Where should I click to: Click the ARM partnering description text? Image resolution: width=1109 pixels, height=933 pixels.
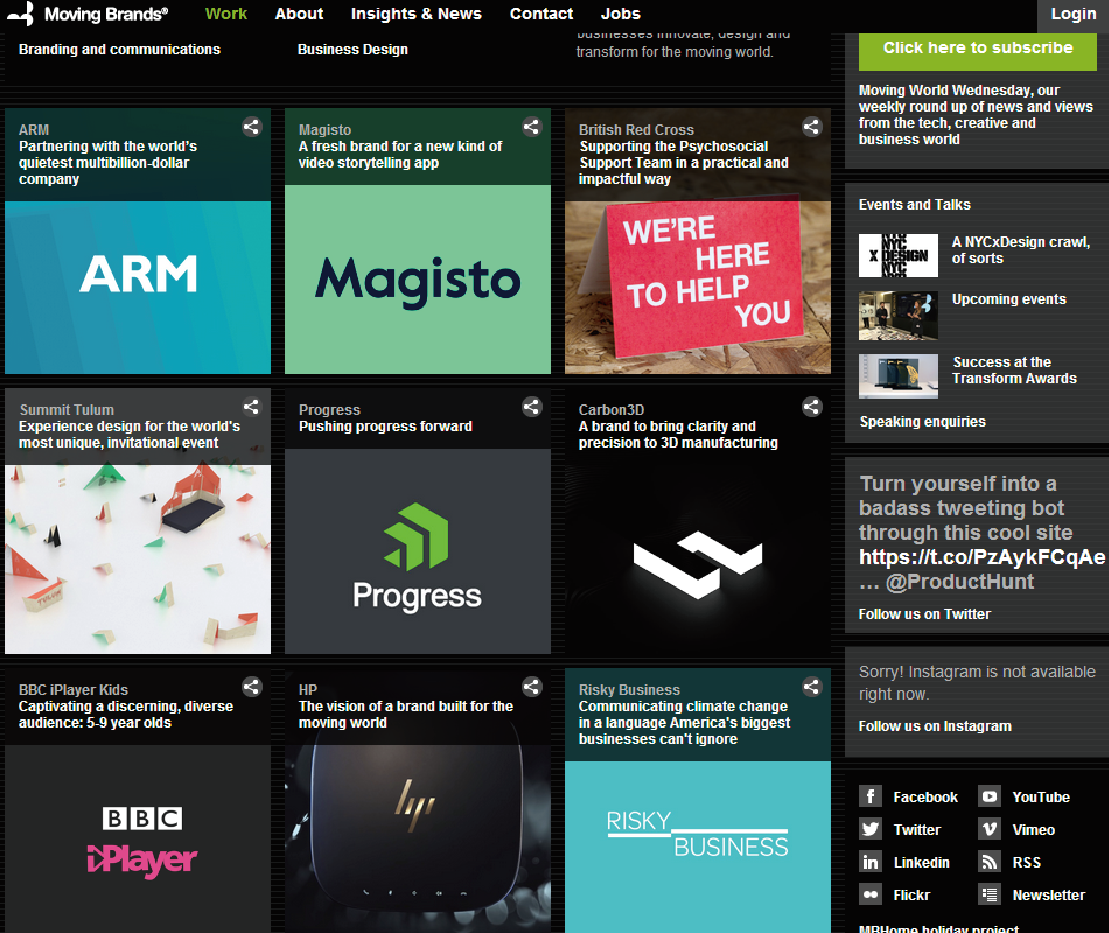(108, 163)
